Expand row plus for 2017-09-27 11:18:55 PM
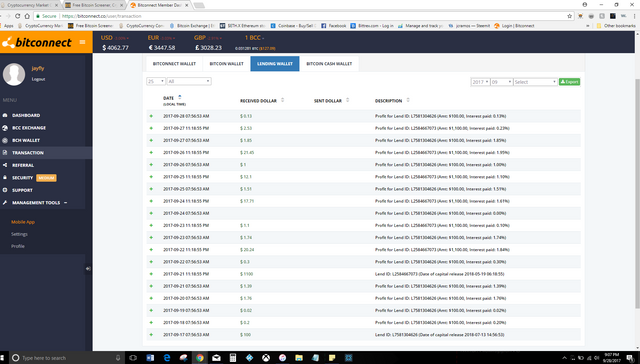Image resolution: width=640 pixels, height=364 pixels. (x=151, y=128)
